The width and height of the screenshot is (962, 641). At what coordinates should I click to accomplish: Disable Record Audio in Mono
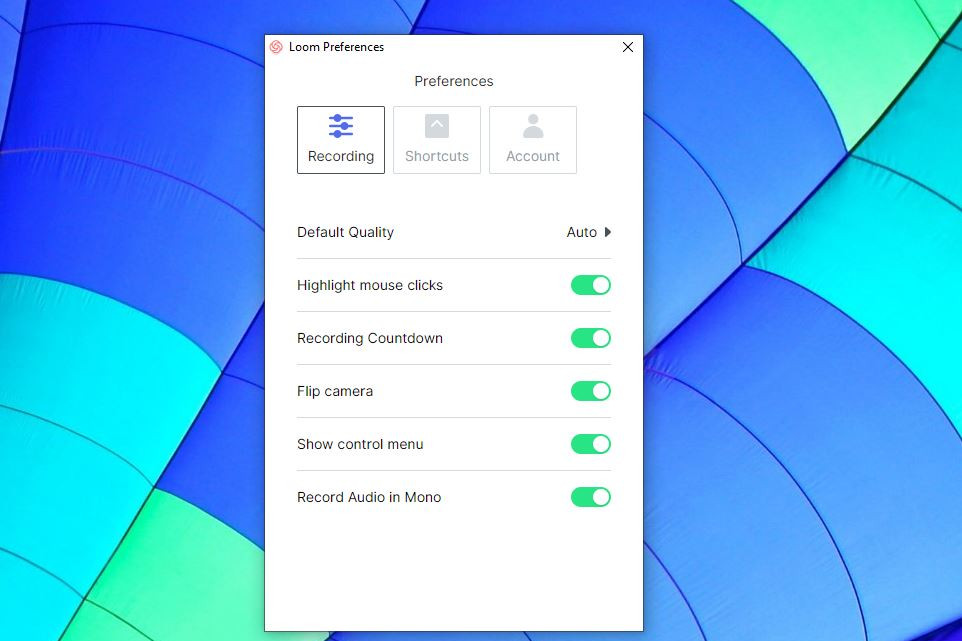(590, 497)
